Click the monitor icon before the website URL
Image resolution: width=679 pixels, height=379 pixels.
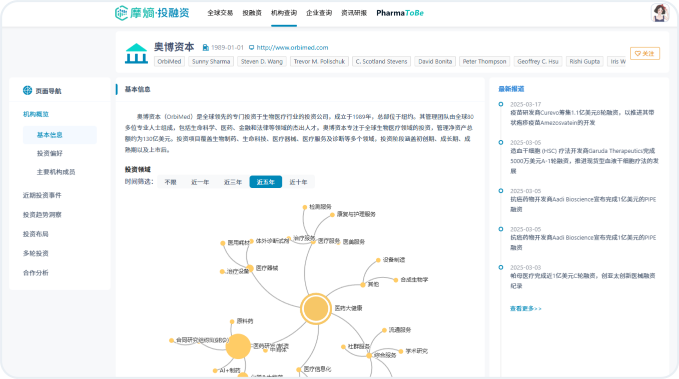pyautogui.click(x=251, y=48)
